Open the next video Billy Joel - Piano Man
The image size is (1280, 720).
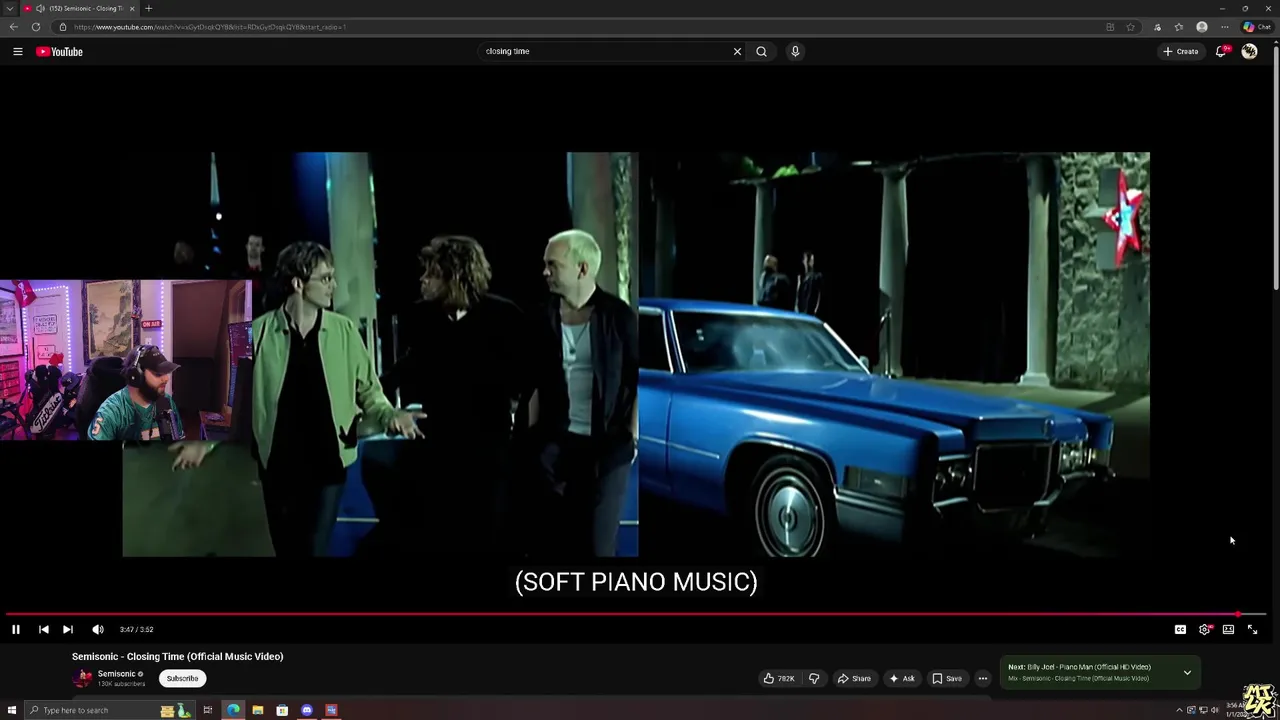[x=1079, y=667]
